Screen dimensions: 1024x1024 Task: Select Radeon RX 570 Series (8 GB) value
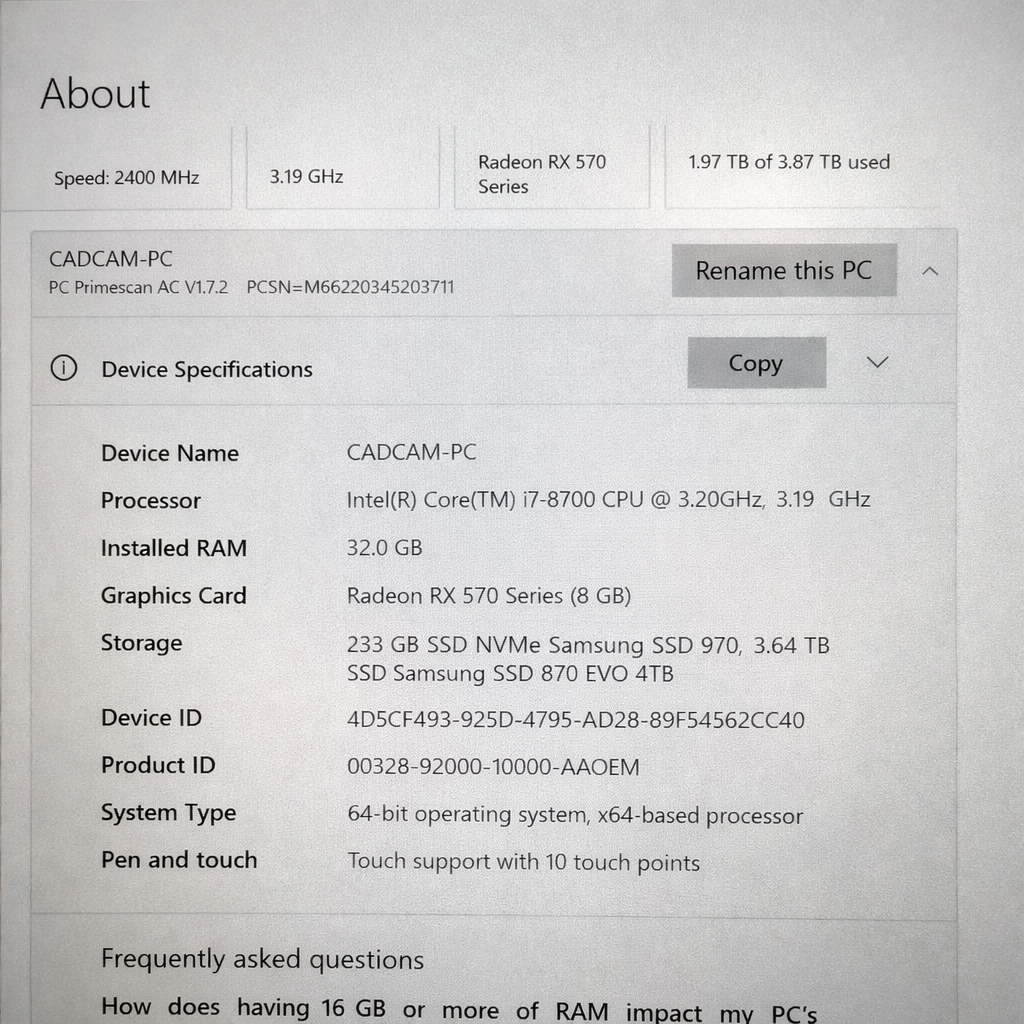(x=488, y=596)
